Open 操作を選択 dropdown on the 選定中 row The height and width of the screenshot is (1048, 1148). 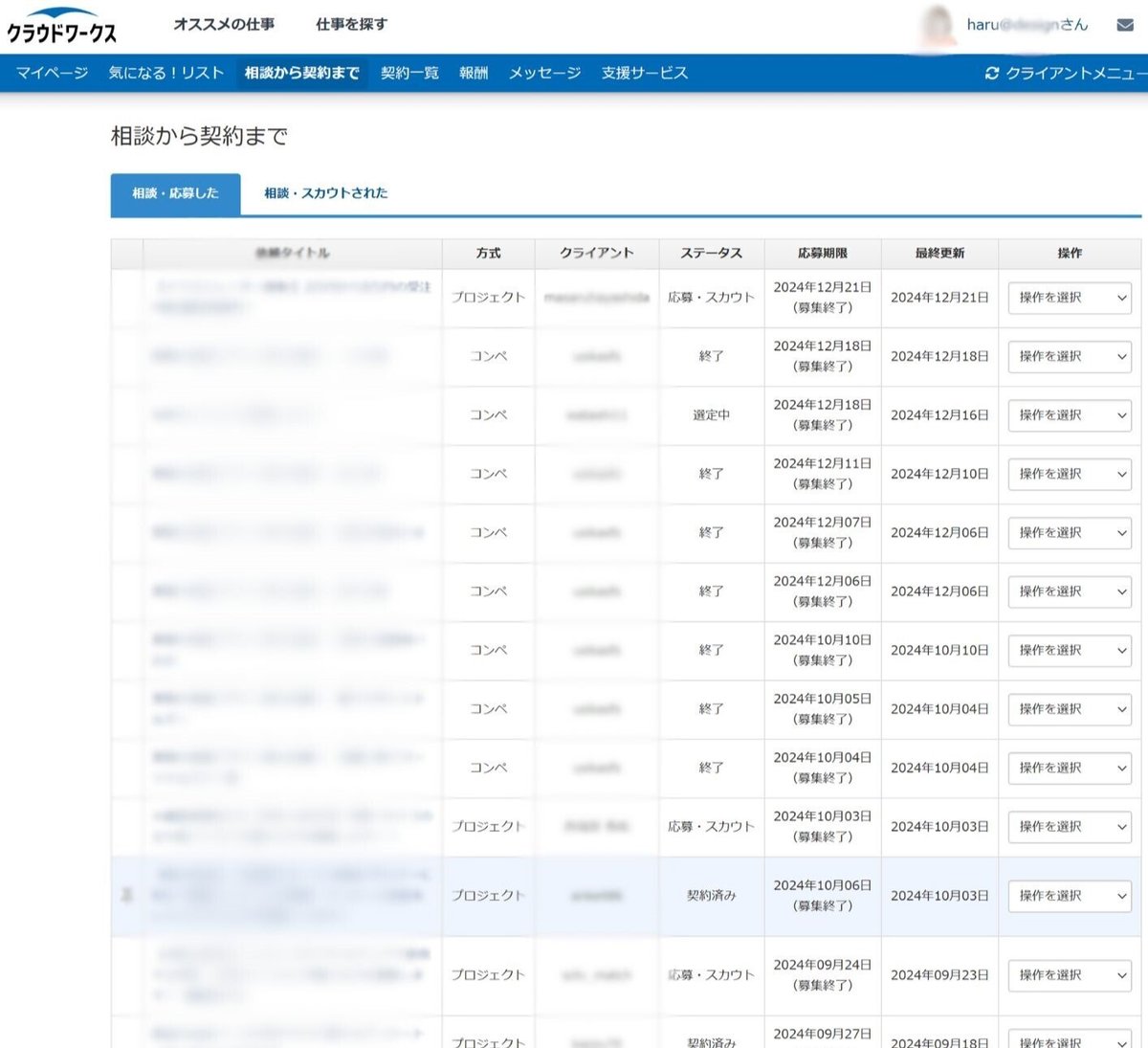tap(1069, 415)
